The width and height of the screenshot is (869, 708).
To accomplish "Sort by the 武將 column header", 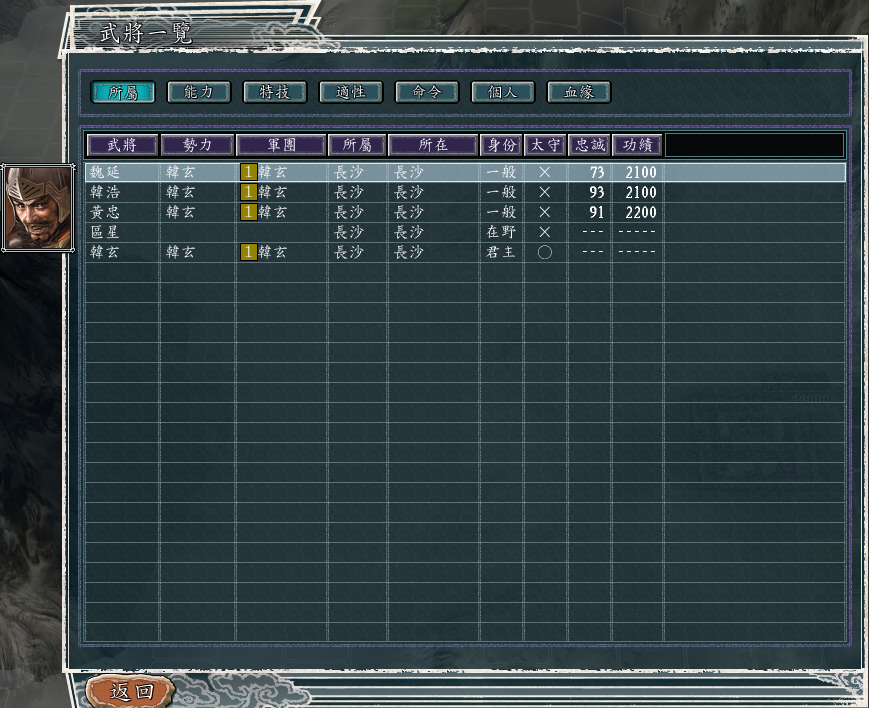I will pos(123,145).
